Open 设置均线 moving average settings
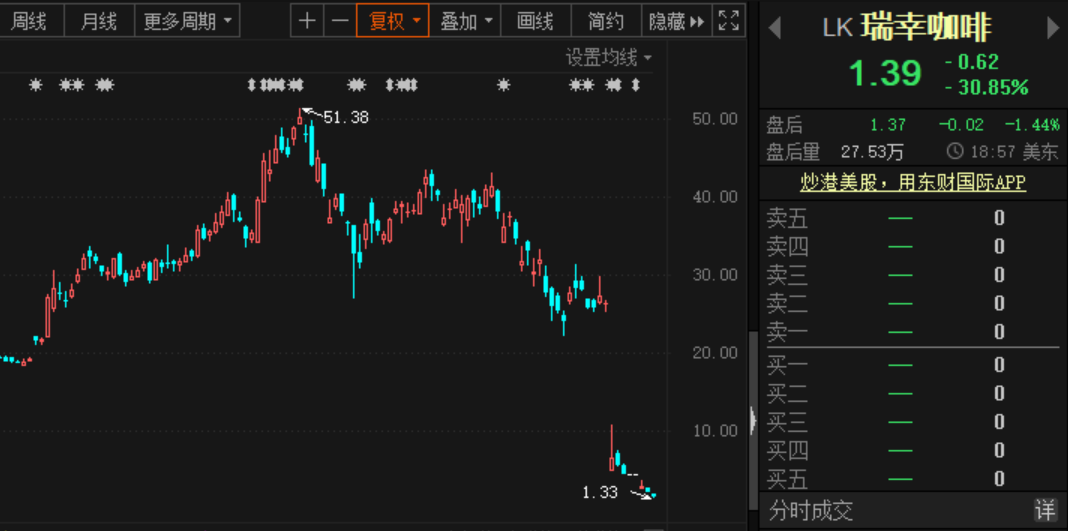 pyautogui.click(x=608, y=57)
